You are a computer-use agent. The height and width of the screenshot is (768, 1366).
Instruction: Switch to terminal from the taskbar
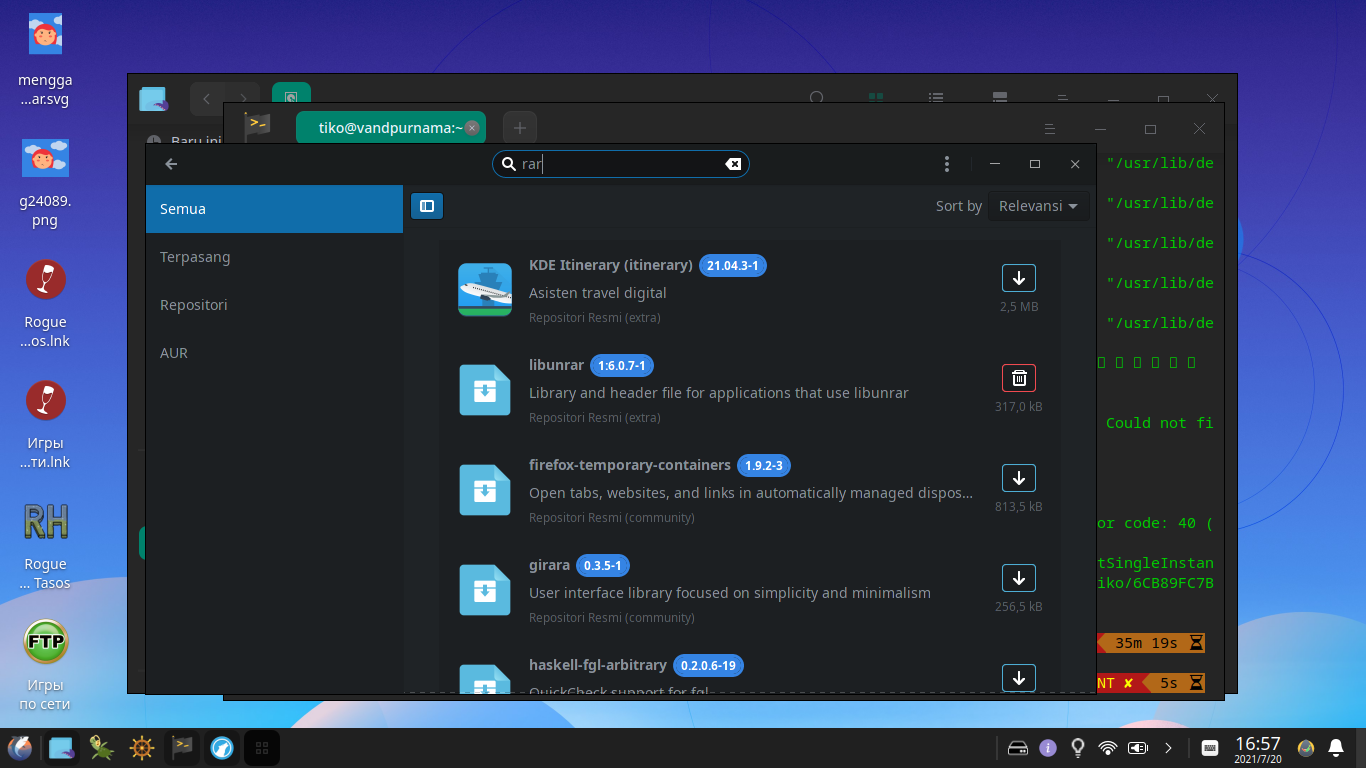(x=182, y=747)
